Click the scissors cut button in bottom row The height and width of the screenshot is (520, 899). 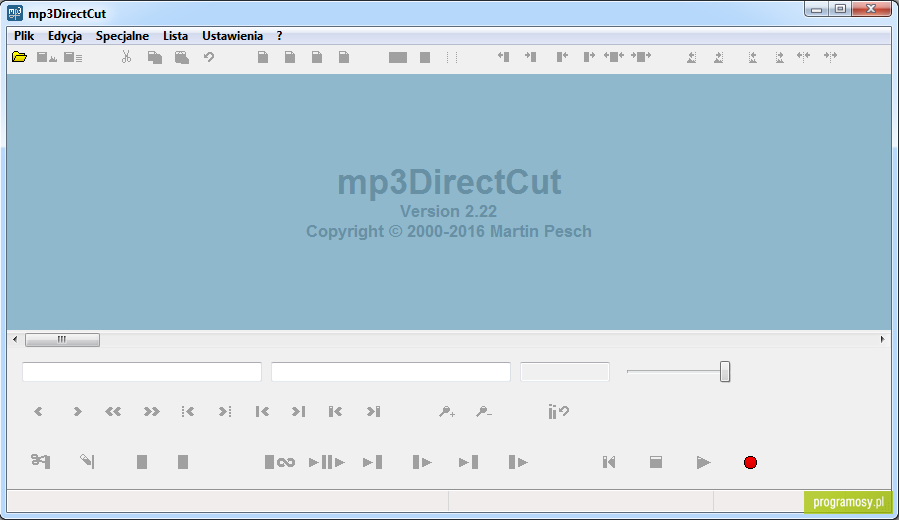(40, 462)
